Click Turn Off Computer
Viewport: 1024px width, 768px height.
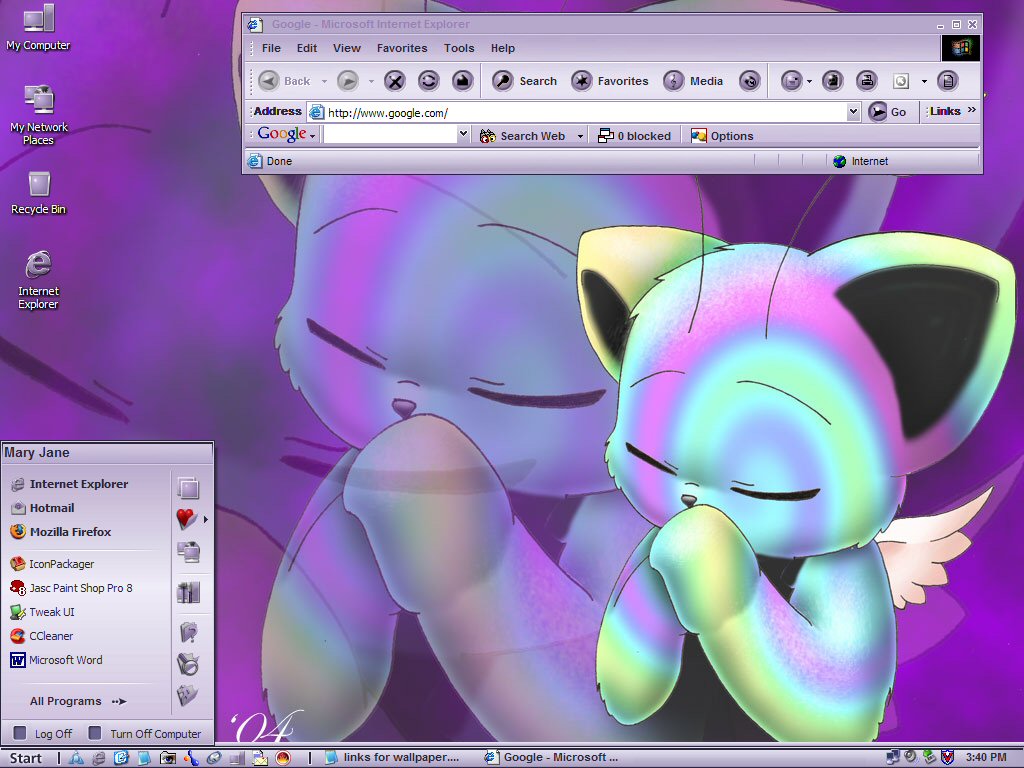click(x=145, y=733)
